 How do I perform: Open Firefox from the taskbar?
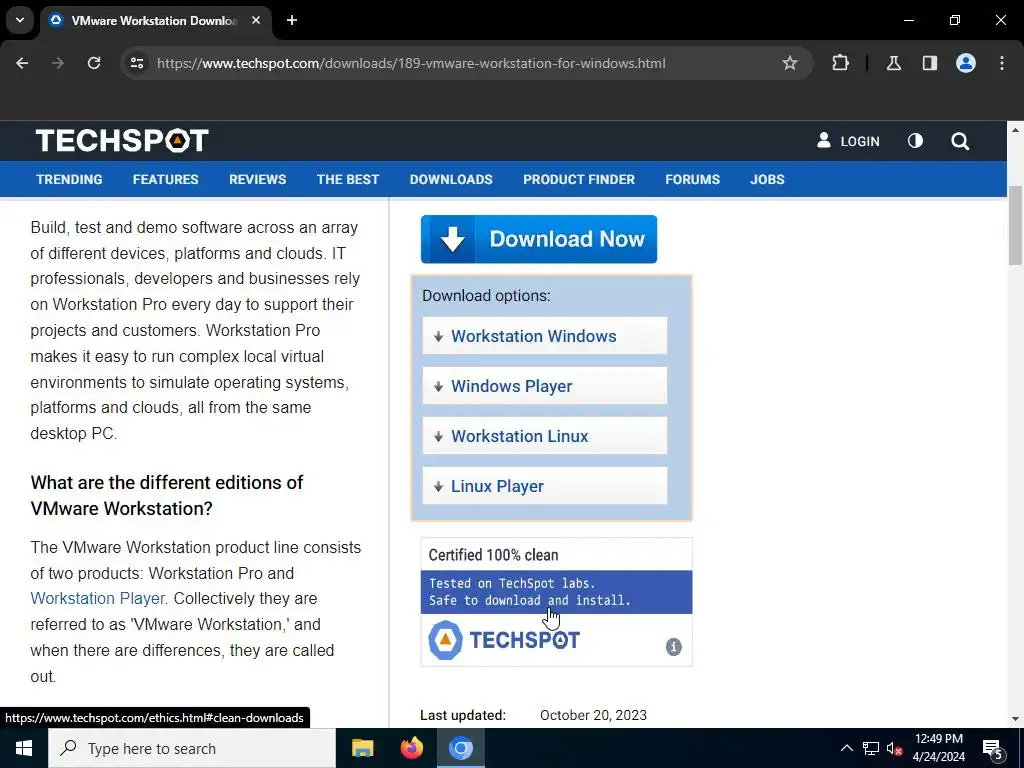411,748
